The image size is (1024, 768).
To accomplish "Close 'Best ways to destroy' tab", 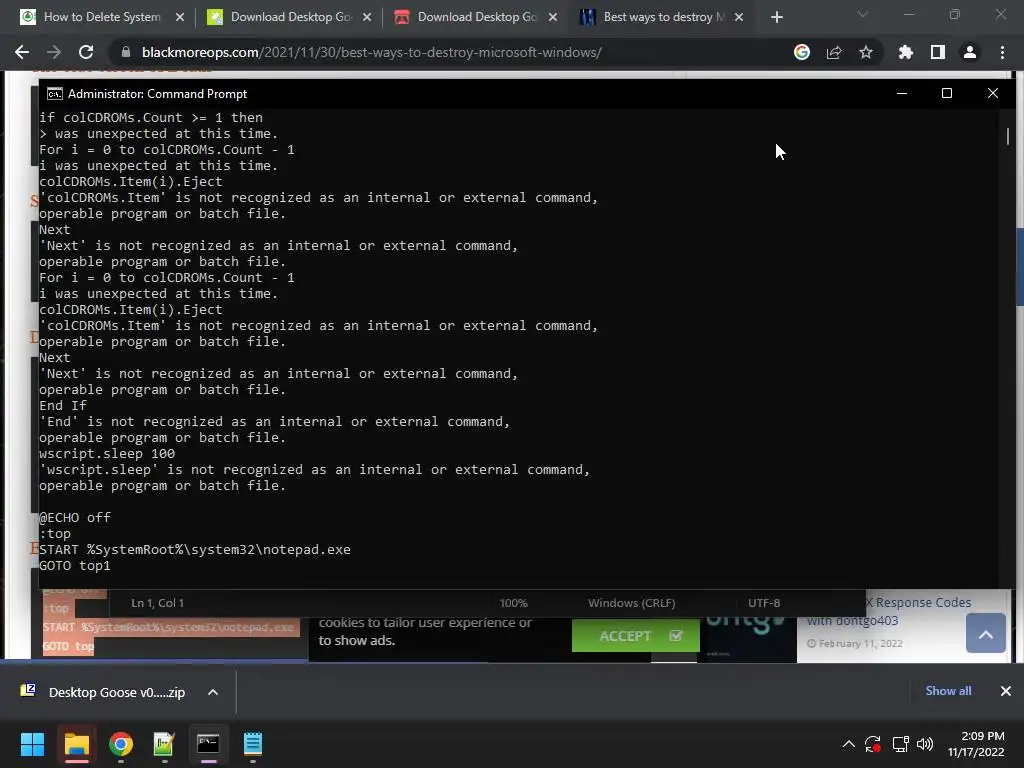I will [x=739, y=17].
